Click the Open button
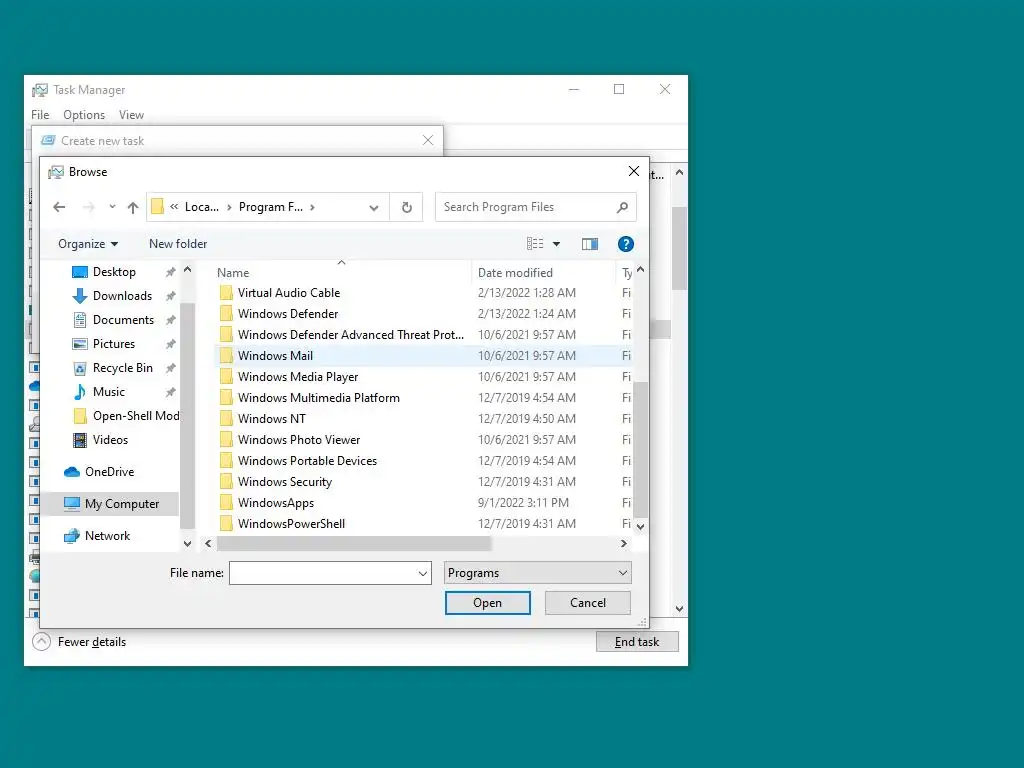 pyautogui.click(x=488, y=603)
